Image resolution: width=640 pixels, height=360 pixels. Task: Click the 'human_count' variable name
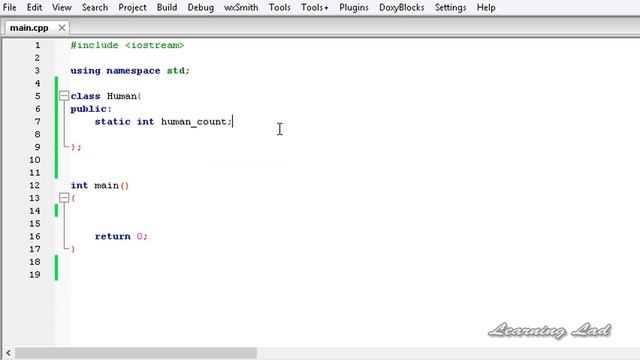pyautogui.click(x=194, y=122)
